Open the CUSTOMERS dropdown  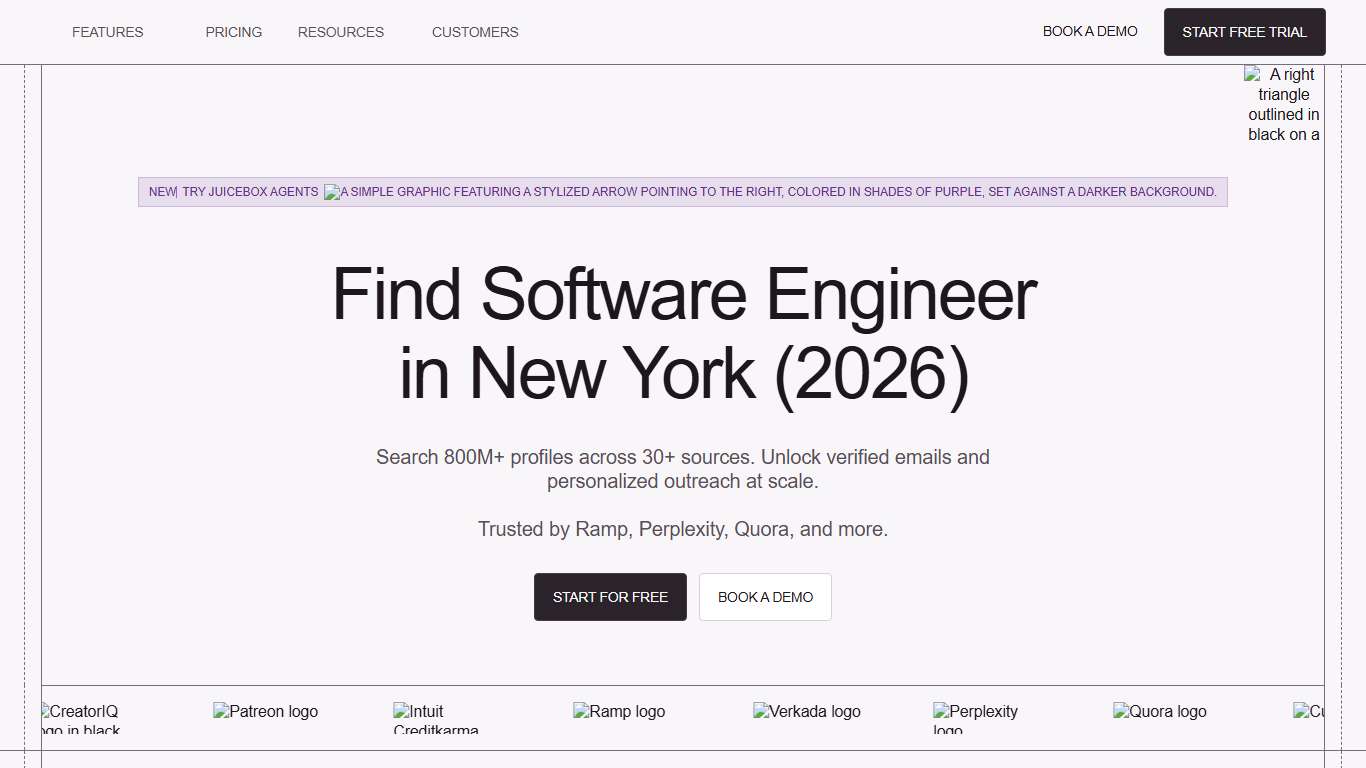(x=475, y=32)
